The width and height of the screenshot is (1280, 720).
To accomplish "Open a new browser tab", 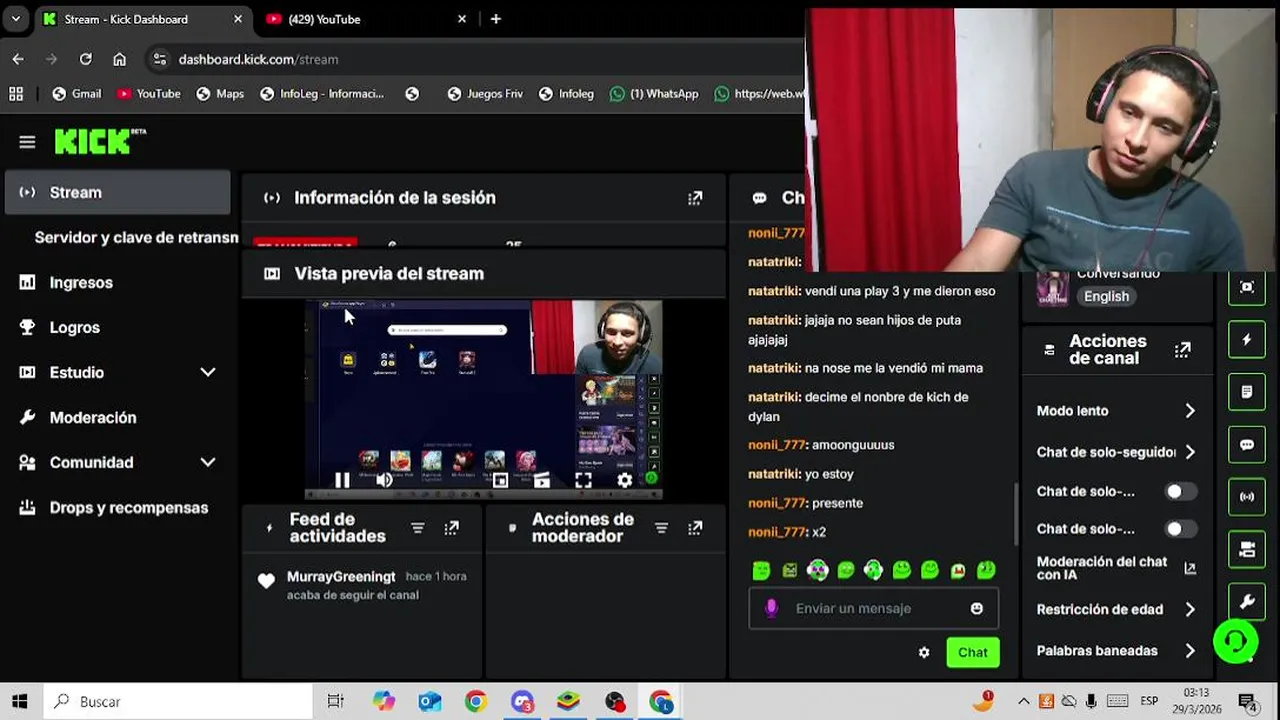I will tap(496, 19).
